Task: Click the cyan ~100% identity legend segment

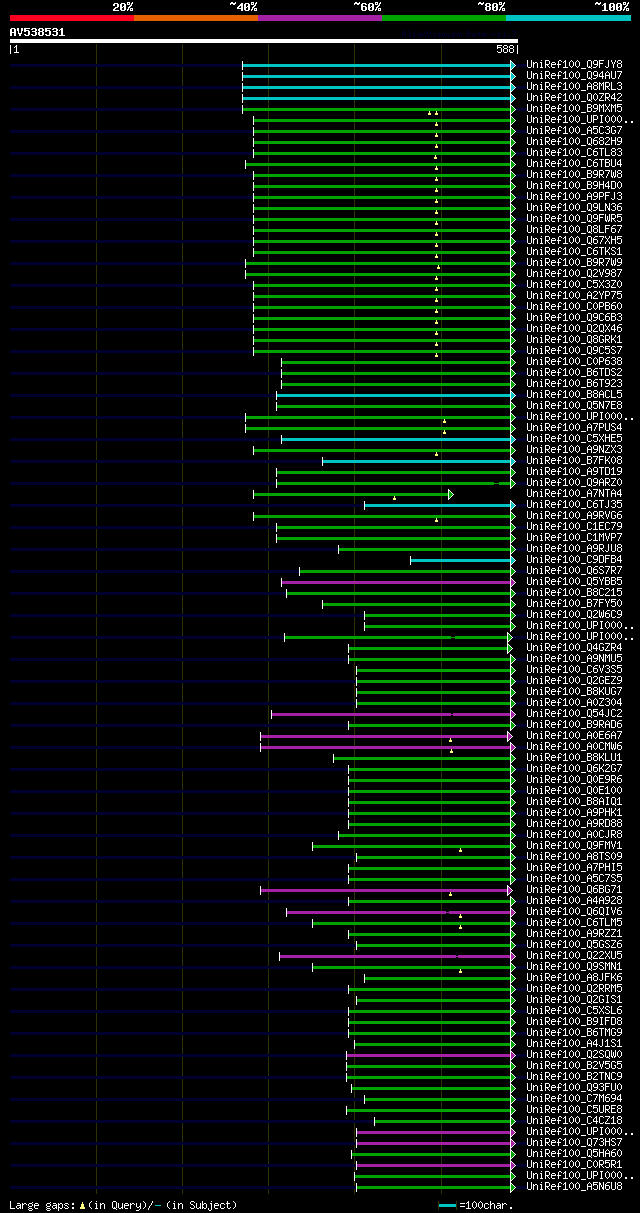Action: point(568,17)
